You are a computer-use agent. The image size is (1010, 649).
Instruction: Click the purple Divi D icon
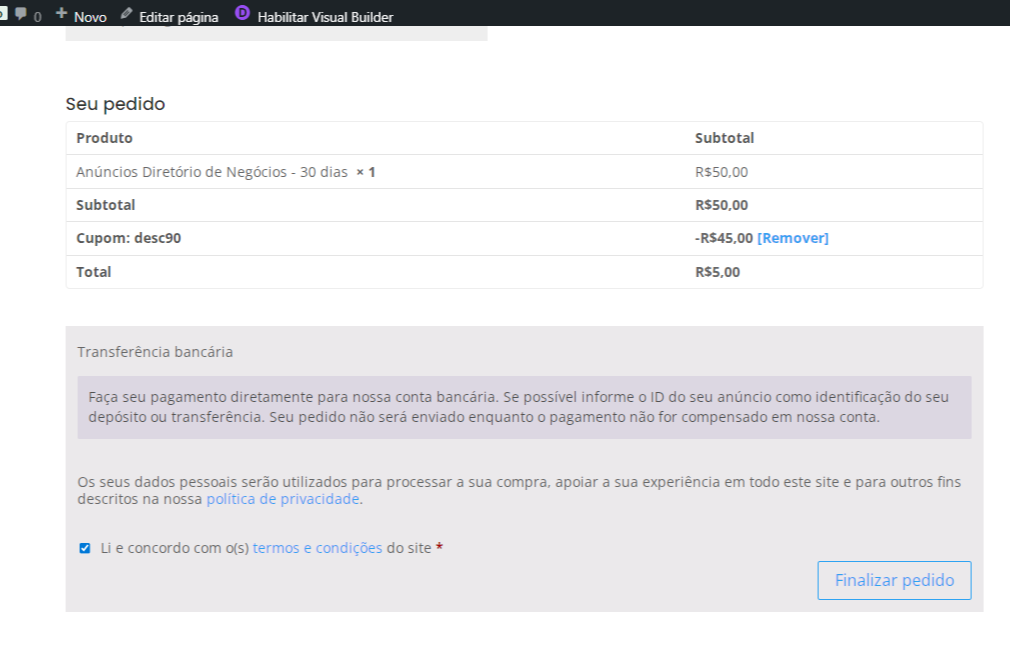pyautogui.click(x=242, y=14)
